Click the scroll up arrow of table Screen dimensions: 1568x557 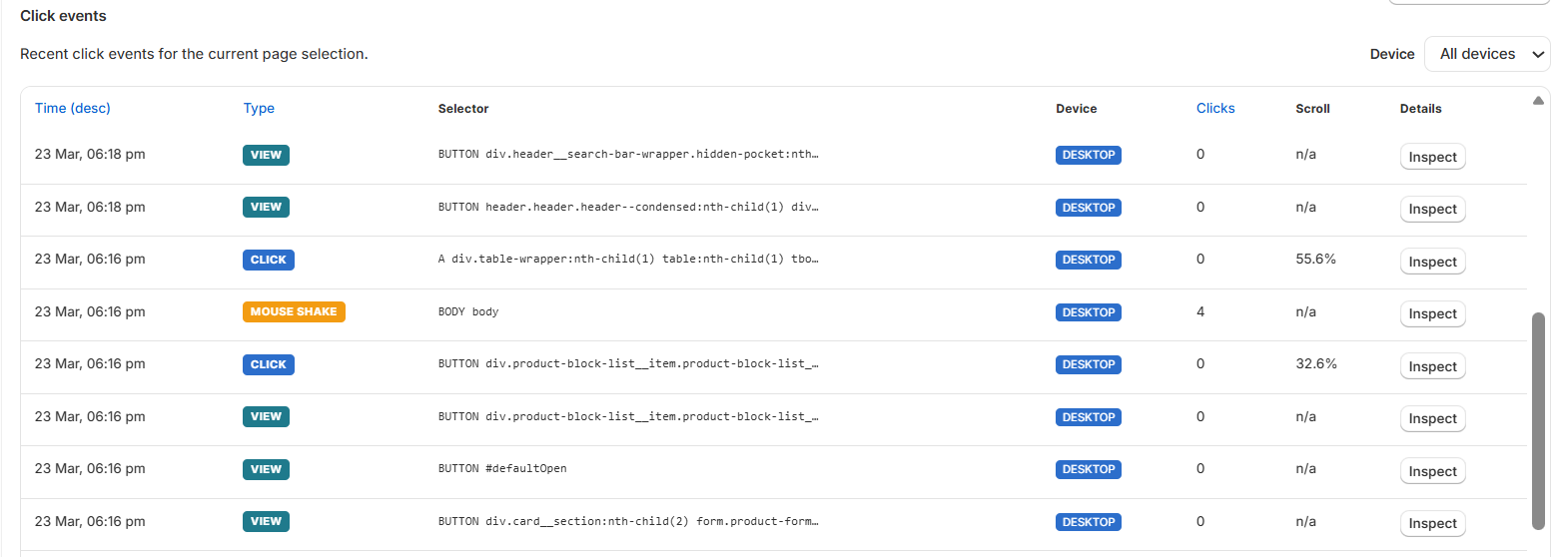click(1538, 101)
